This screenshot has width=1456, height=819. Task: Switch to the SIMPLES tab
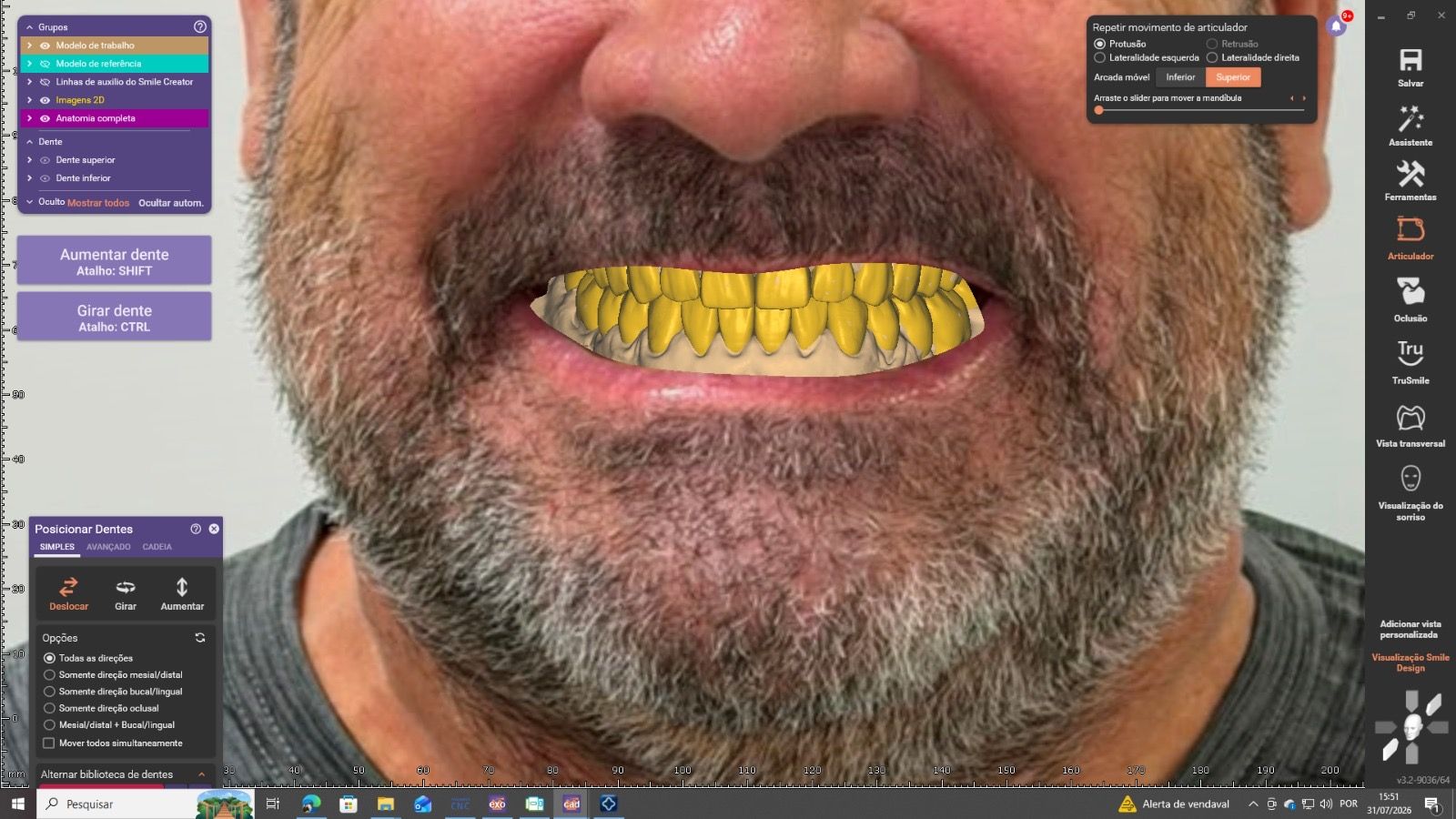(56, 547)
